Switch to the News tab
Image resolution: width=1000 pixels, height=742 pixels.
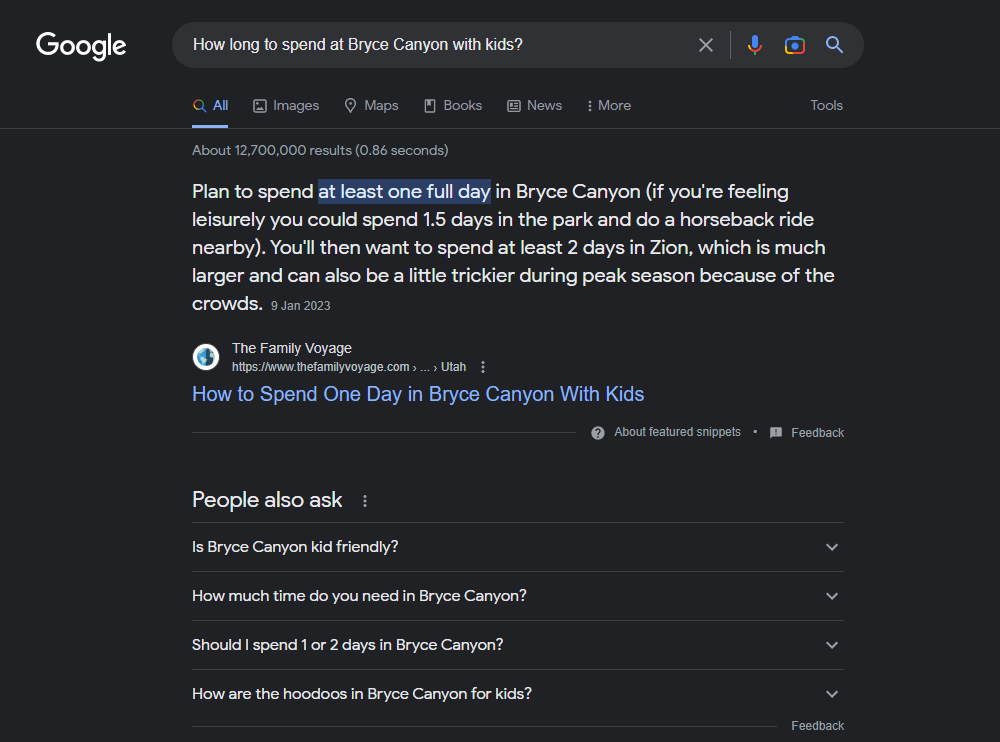click(x=534, y=106)
